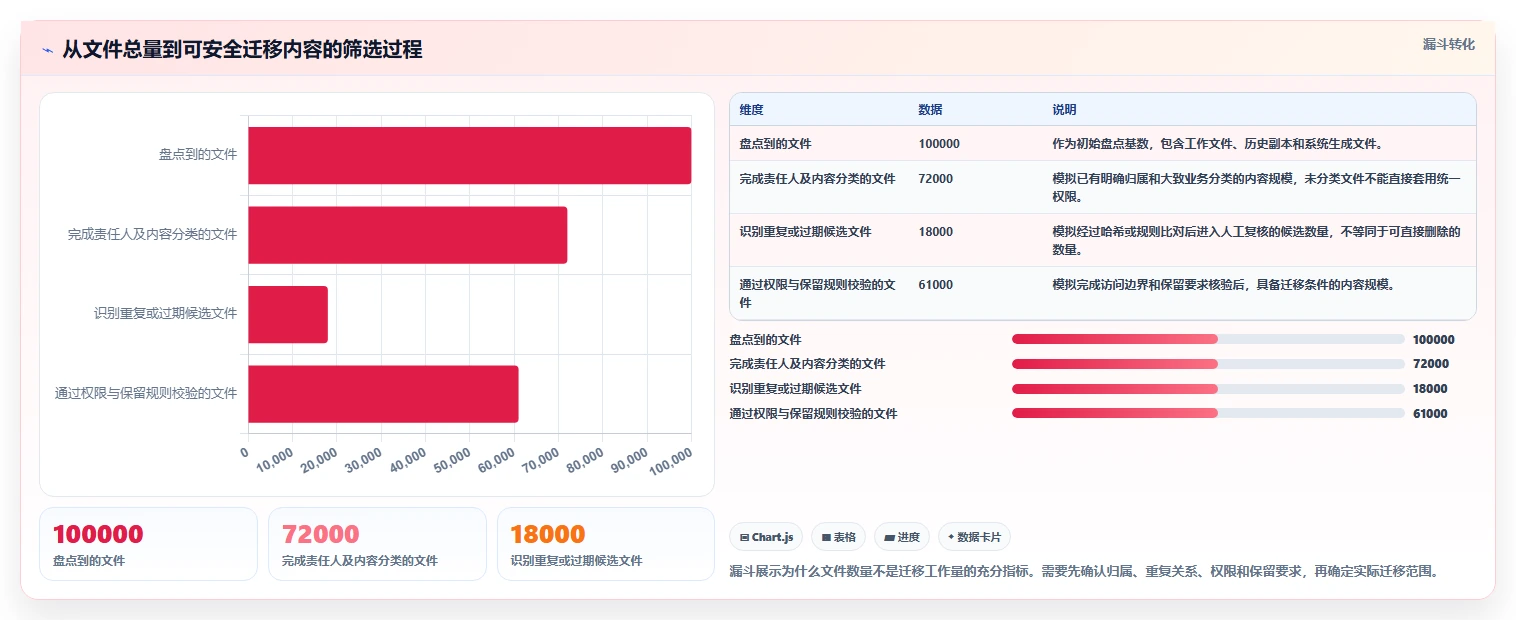This screenshot has width=1516, height=620.
Task: Click the 识别重复或过期候选文件 cell in the table
Action: (805, 232)
